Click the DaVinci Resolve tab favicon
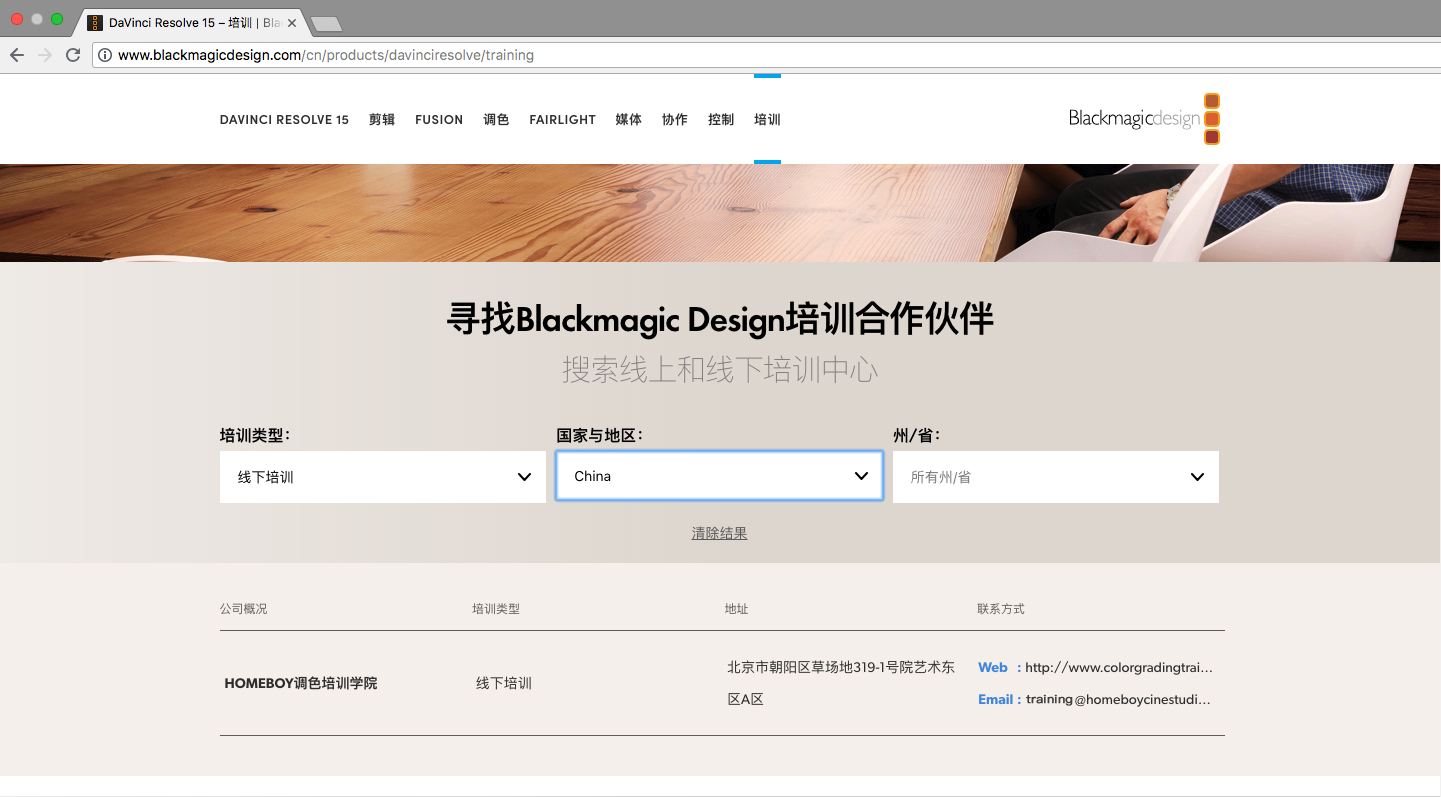 (x=95, y=22)
